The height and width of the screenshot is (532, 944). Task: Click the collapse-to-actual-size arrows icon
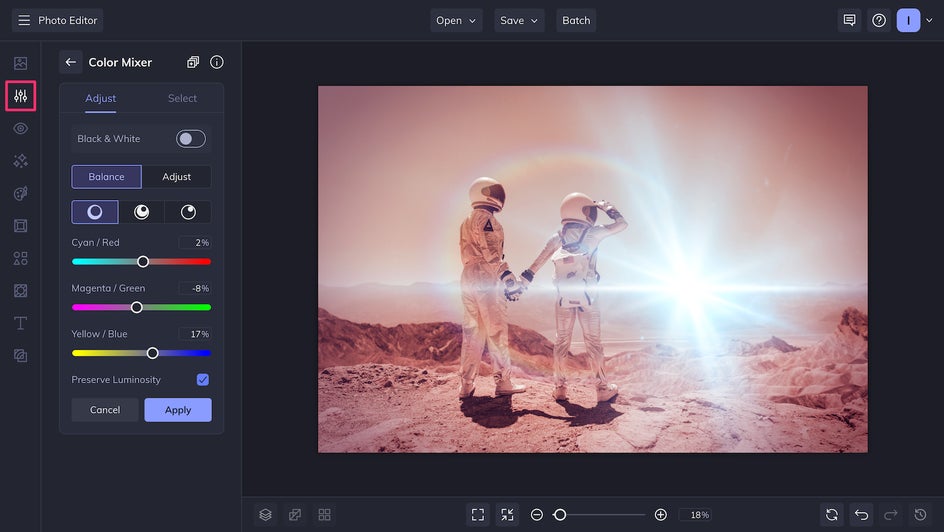tap(508, 515)
